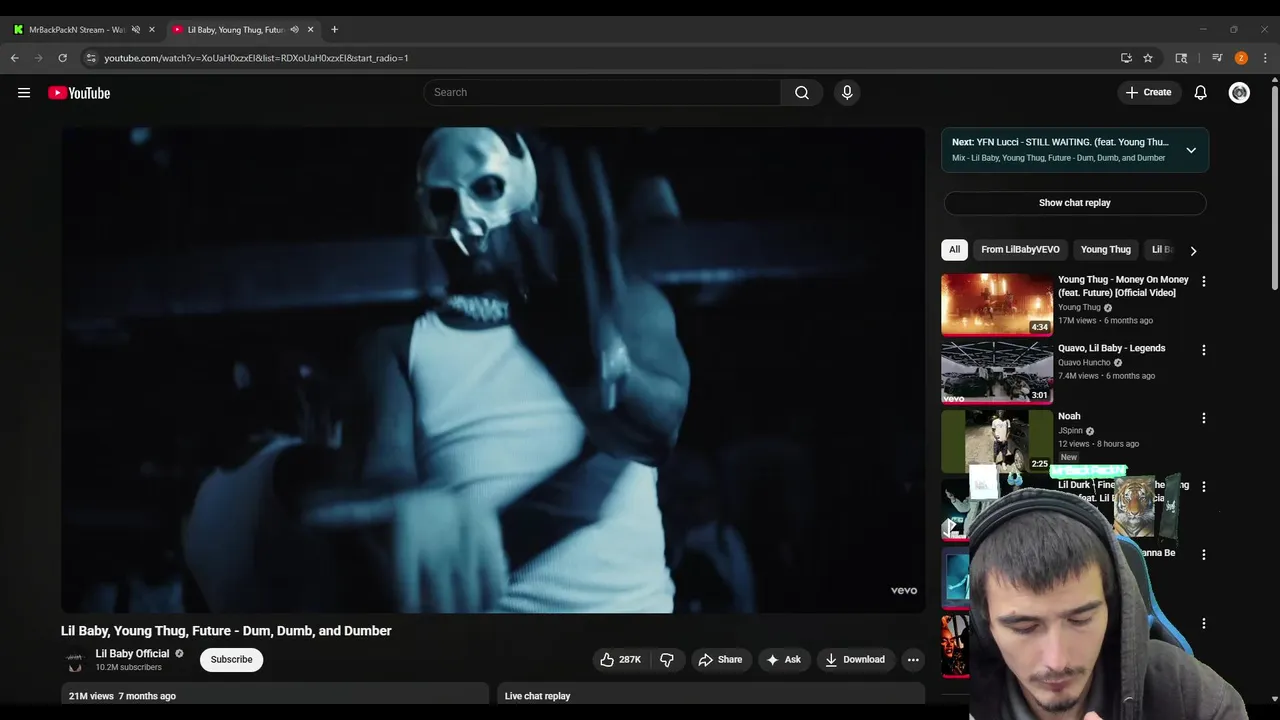Viewport: 1280px width, 720px height.
Task: Open the notifications bell
Action: pos(1201,92)
